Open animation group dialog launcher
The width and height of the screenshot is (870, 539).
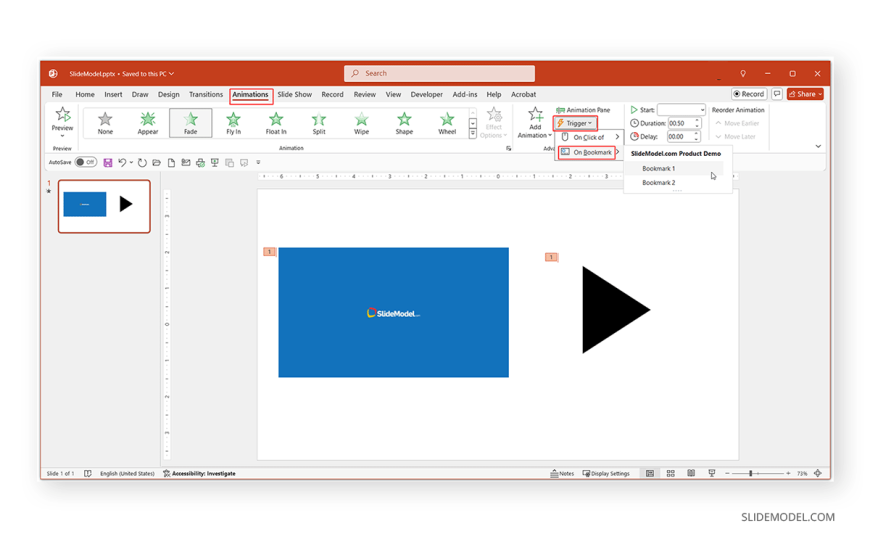[x=508, y=148]
